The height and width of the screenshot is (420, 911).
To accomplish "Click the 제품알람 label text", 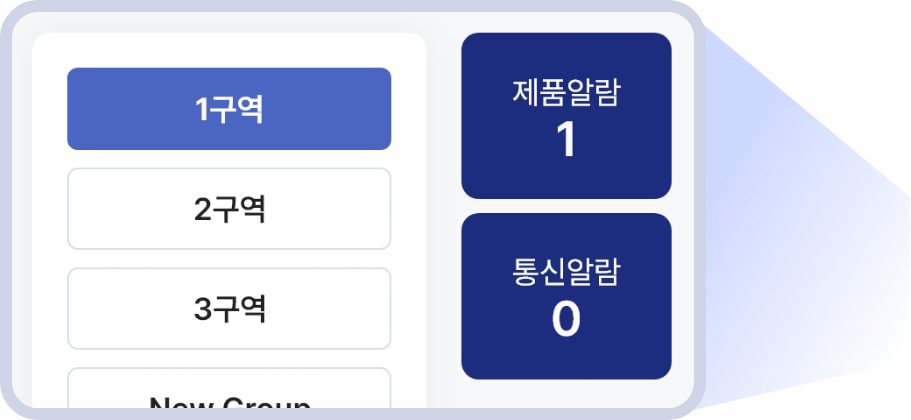I will pyautogui.click(x=566, y=93).
